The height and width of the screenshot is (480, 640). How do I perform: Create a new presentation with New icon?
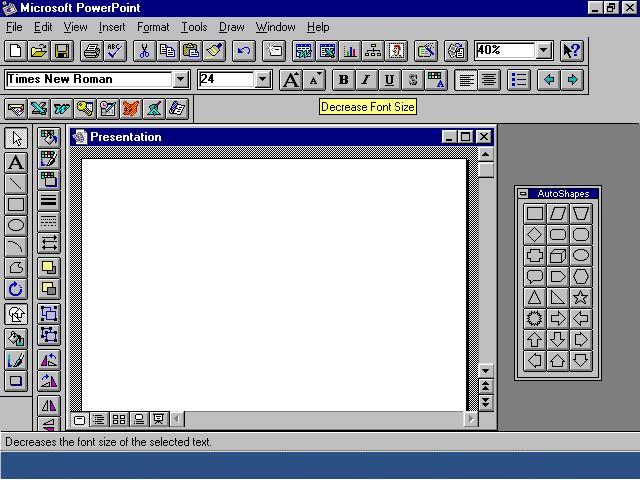tap(16, 51)
